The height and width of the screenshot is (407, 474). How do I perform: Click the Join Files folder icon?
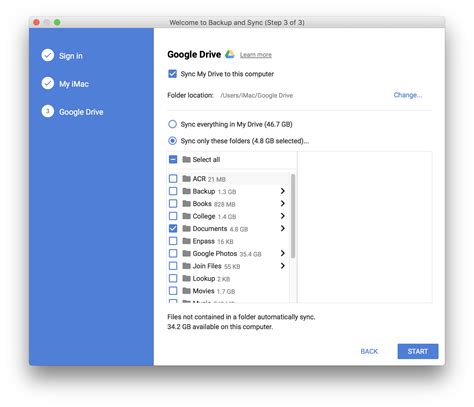(186, 266)
